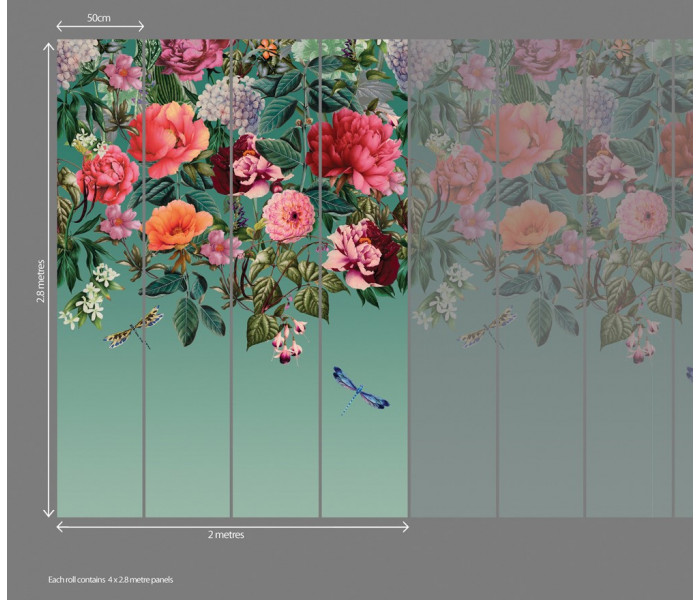
Task: Click the golden dragonfly under the white flowers
Action: 134,328
